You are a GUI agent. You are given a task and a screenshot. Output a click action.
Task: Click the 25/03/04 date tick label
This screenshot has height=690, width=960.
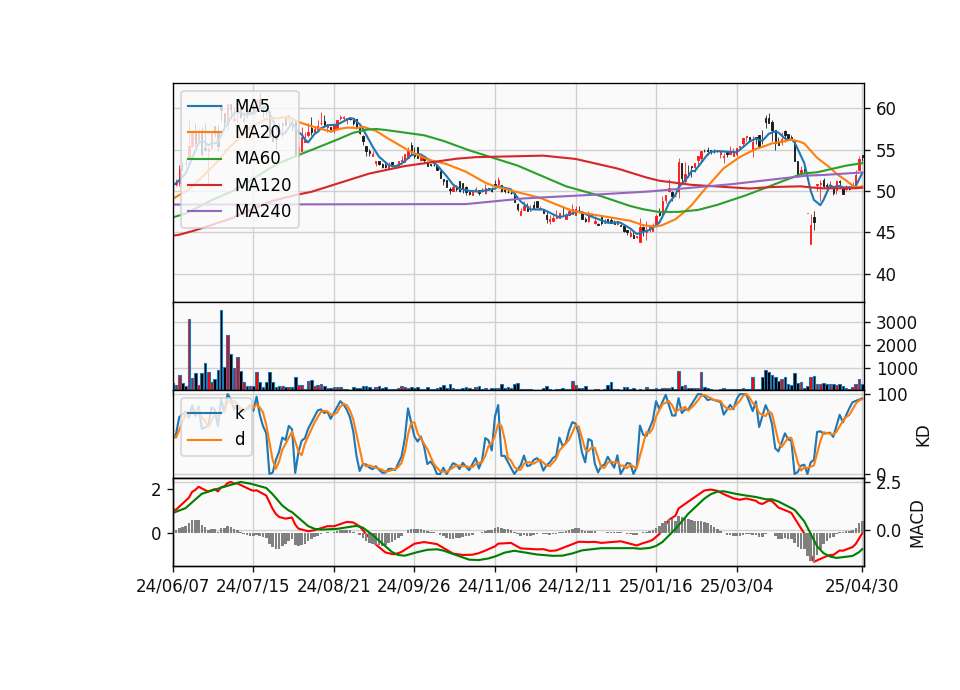(x=737, y=586)
